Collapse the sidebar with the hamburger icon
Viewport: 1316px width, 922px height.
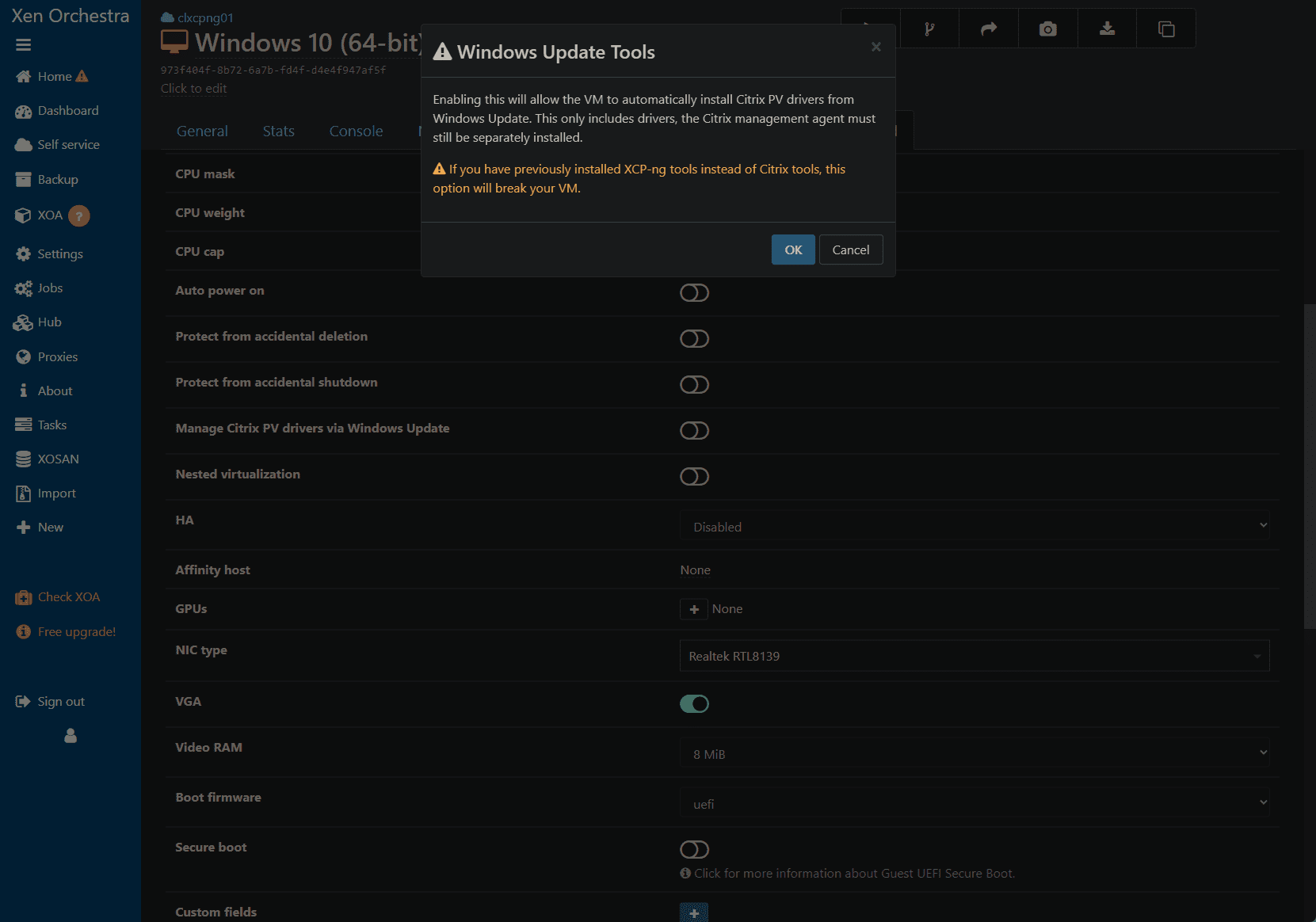(x=23, y=45)
